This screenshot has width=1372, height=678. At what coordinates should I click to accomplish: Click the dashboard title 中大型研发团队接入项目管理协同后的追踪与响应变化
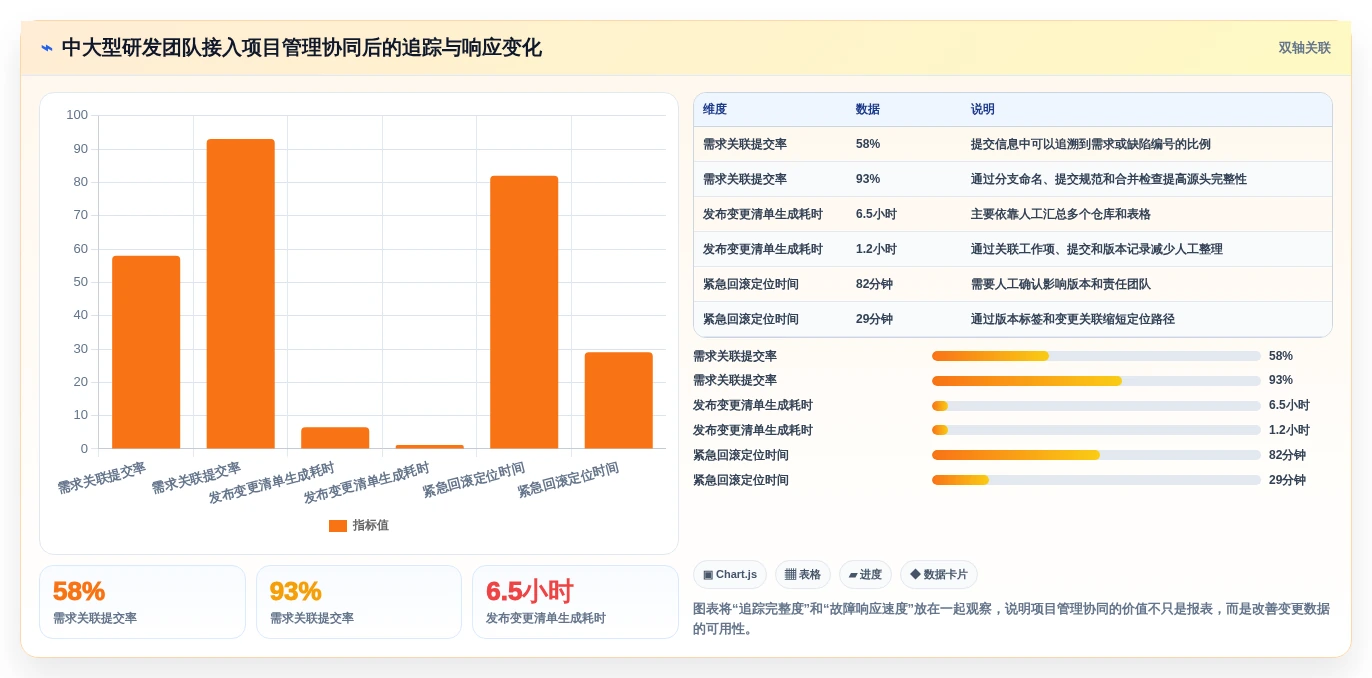[x=302, y=48]
